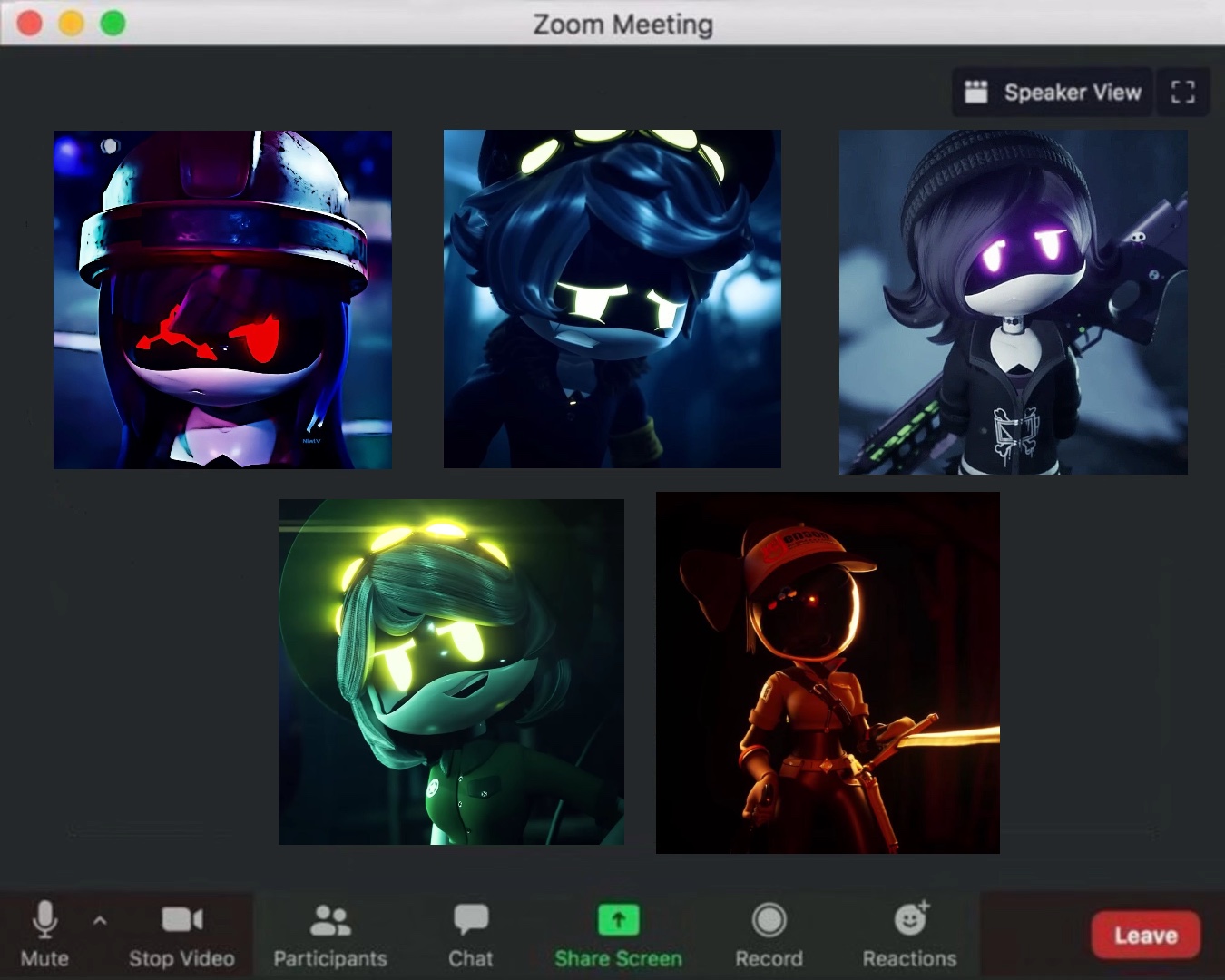Open the Chat panel
The height and width of the screenshot is (980, 1225).
pos(470,934)
